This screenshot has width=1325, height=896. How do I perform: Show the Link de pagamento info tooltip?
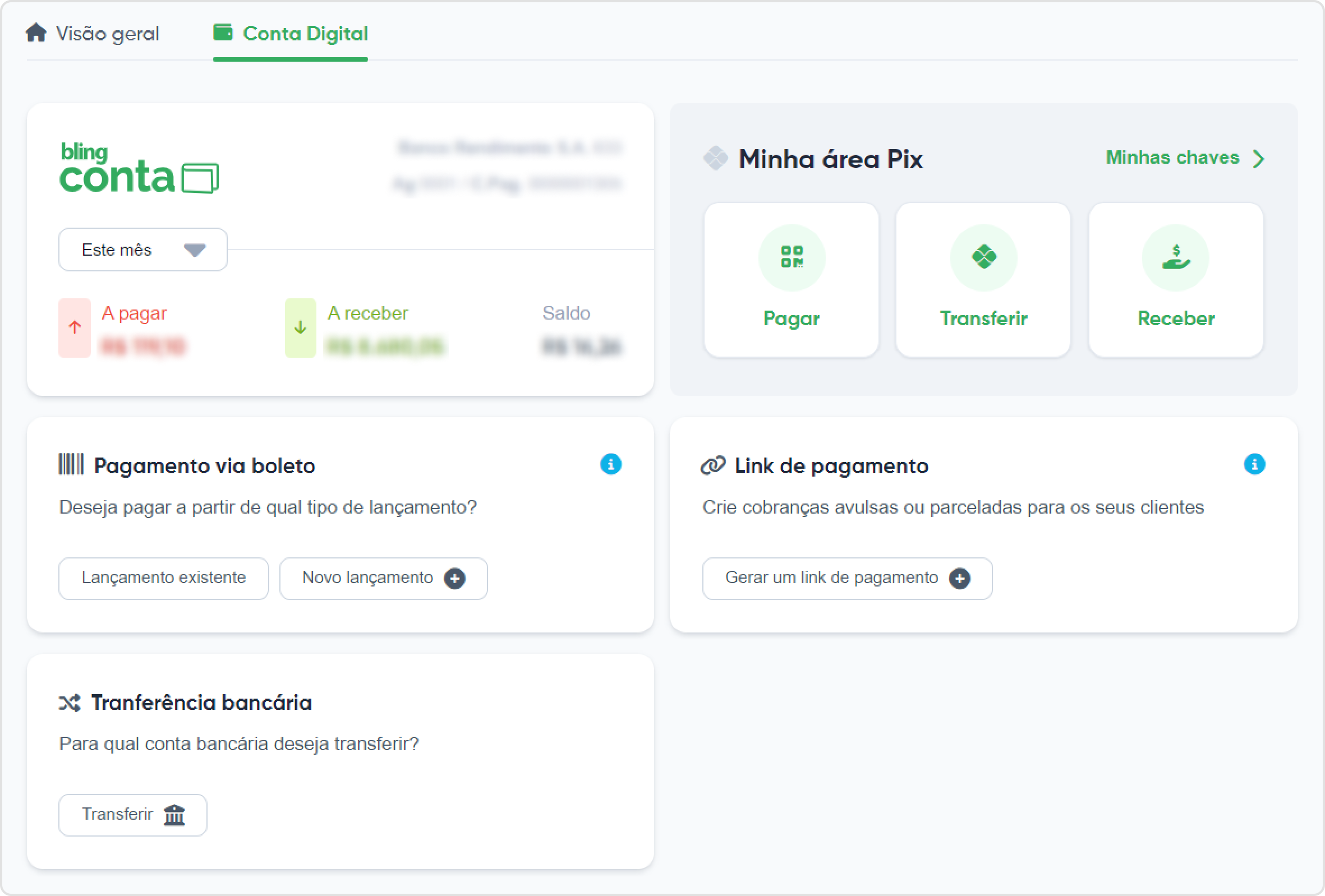1254,464
